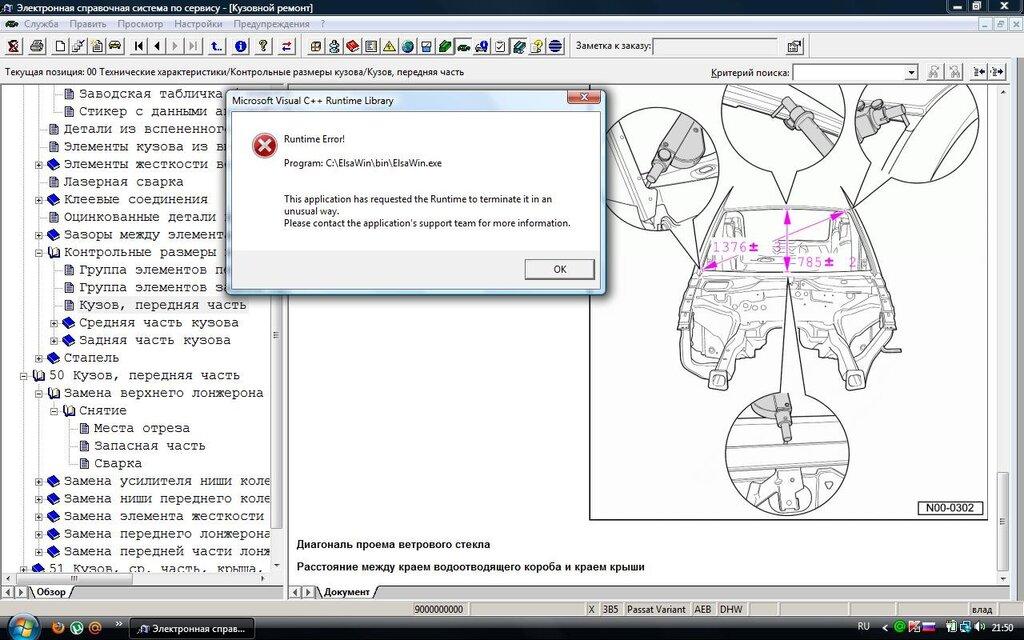Open the Просмотр menu
The image size is (1024, 640).
(140, 24)
